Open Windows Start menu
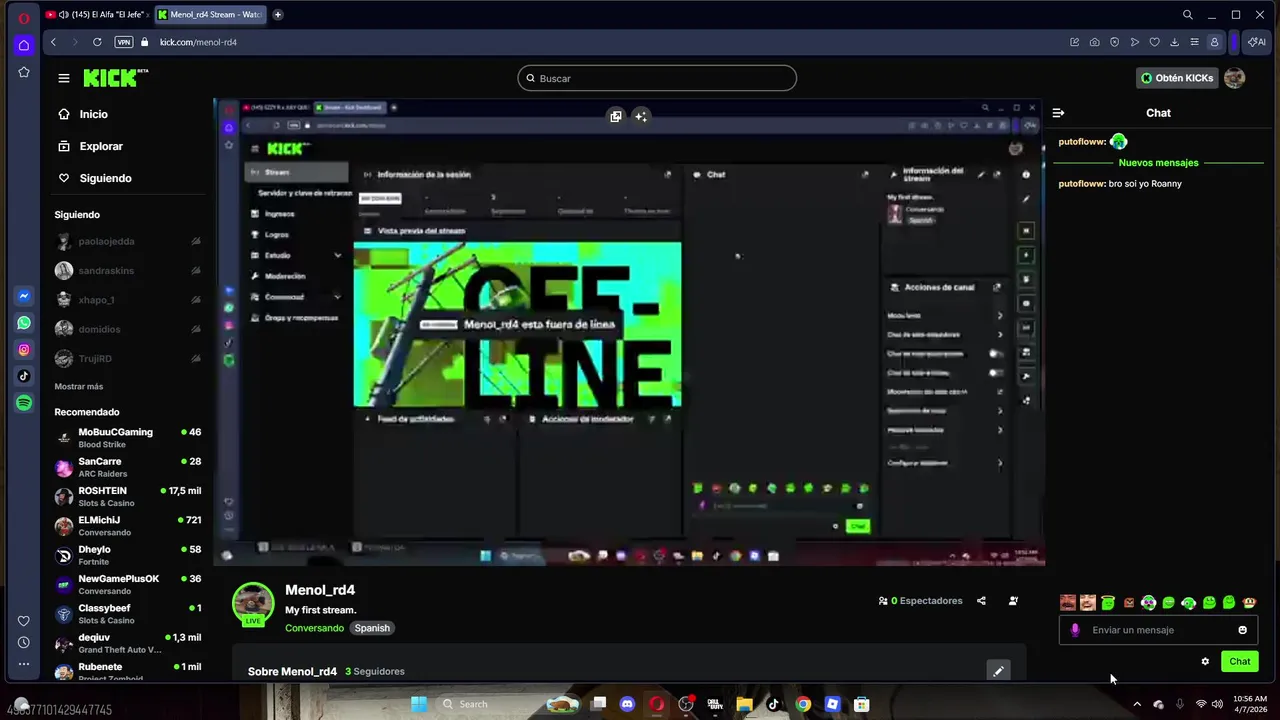This screenshot has width=1280, height=720. 419,704
